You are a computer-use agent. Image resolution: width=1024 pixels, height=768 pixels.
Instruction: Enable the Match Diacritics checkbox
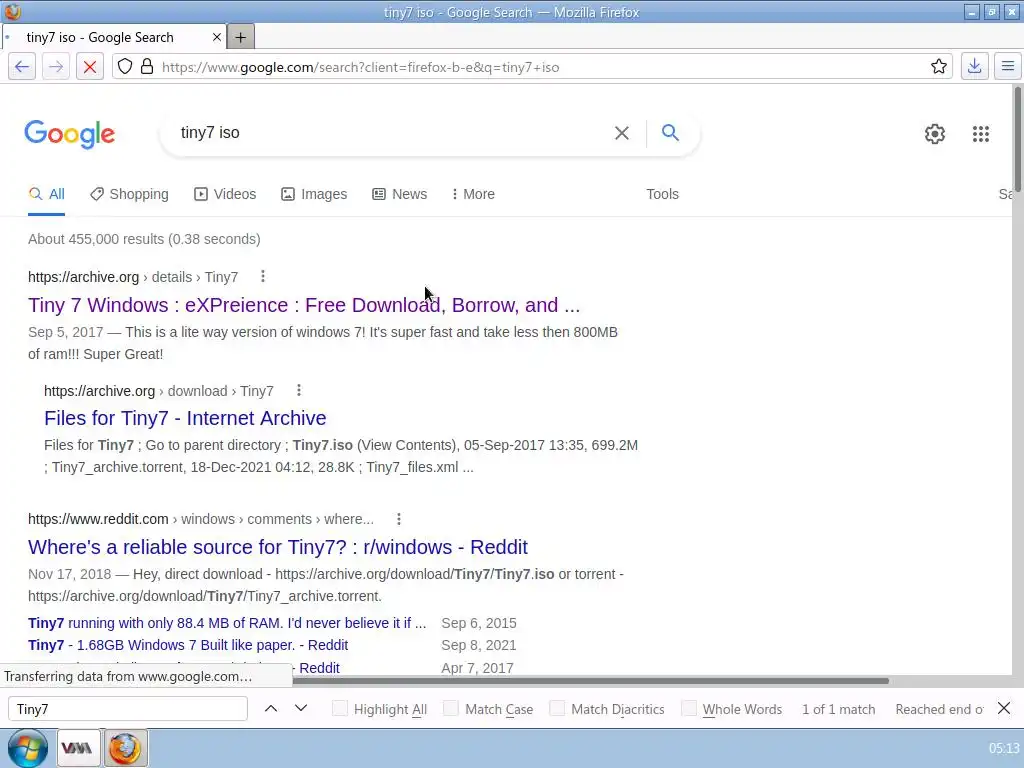pos(557,709)
